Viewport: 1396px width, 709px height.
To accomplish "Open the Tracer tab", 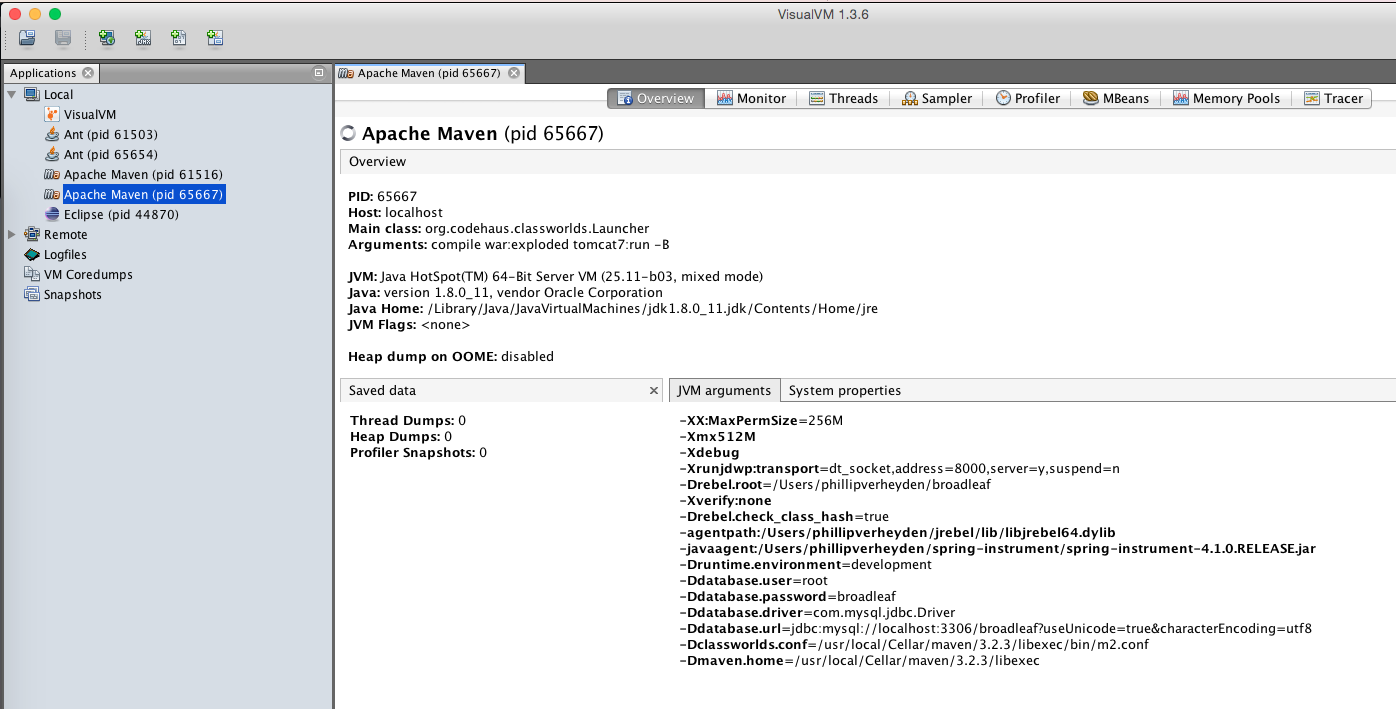I will coord(1333,98).
